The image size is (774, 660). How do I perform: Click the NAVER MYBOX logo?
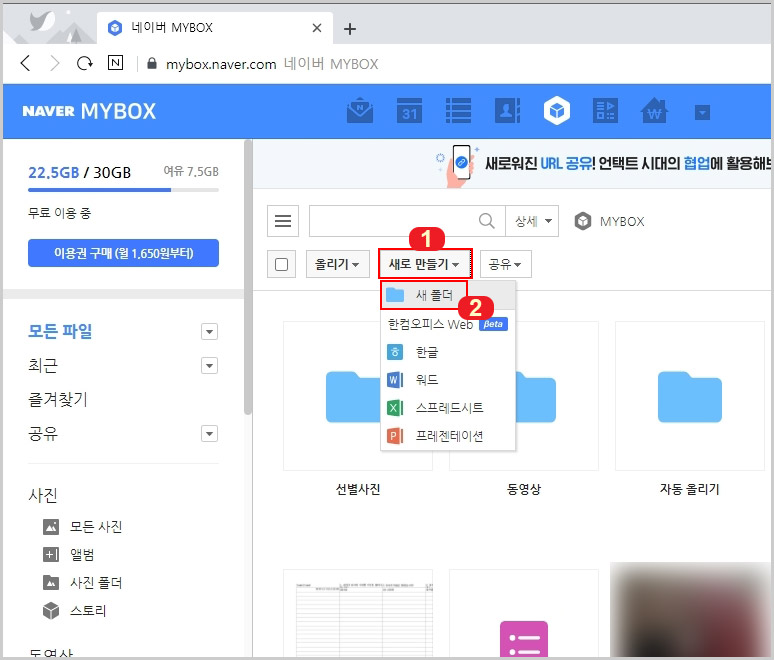89,111
